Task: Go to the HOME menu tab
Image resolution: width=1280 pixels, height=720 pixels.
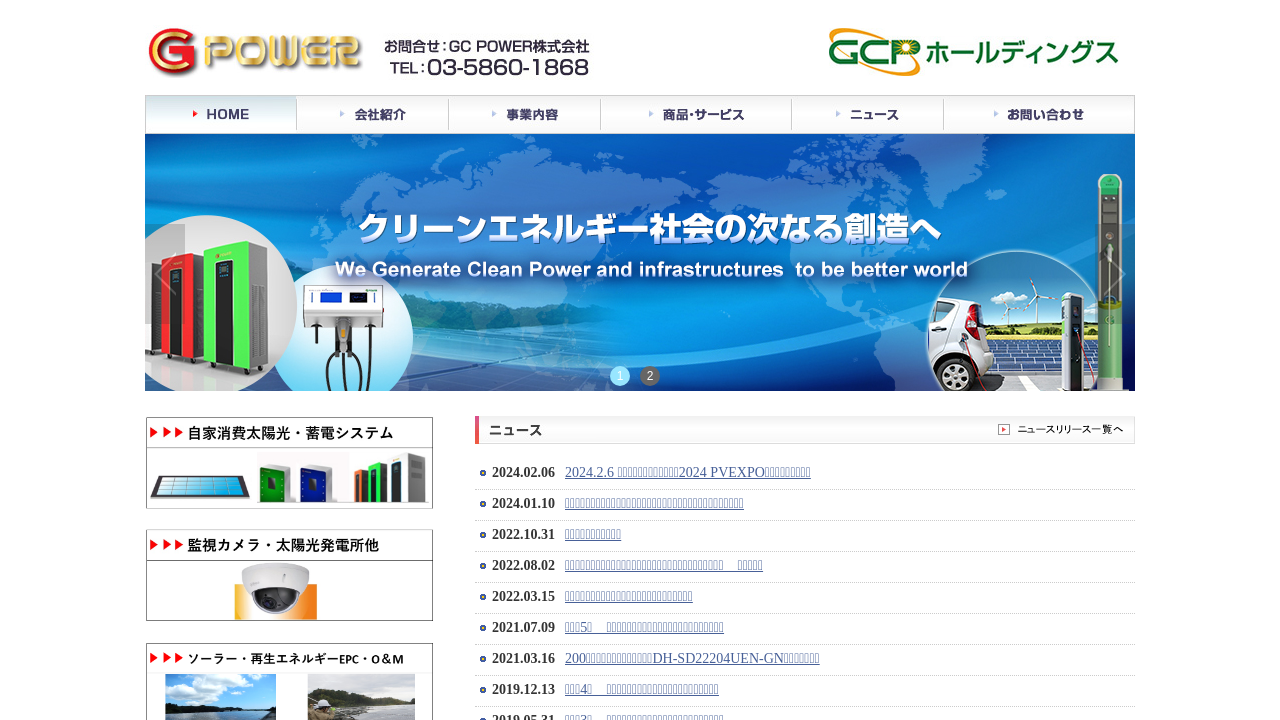Action: click(x=221, y=114)
